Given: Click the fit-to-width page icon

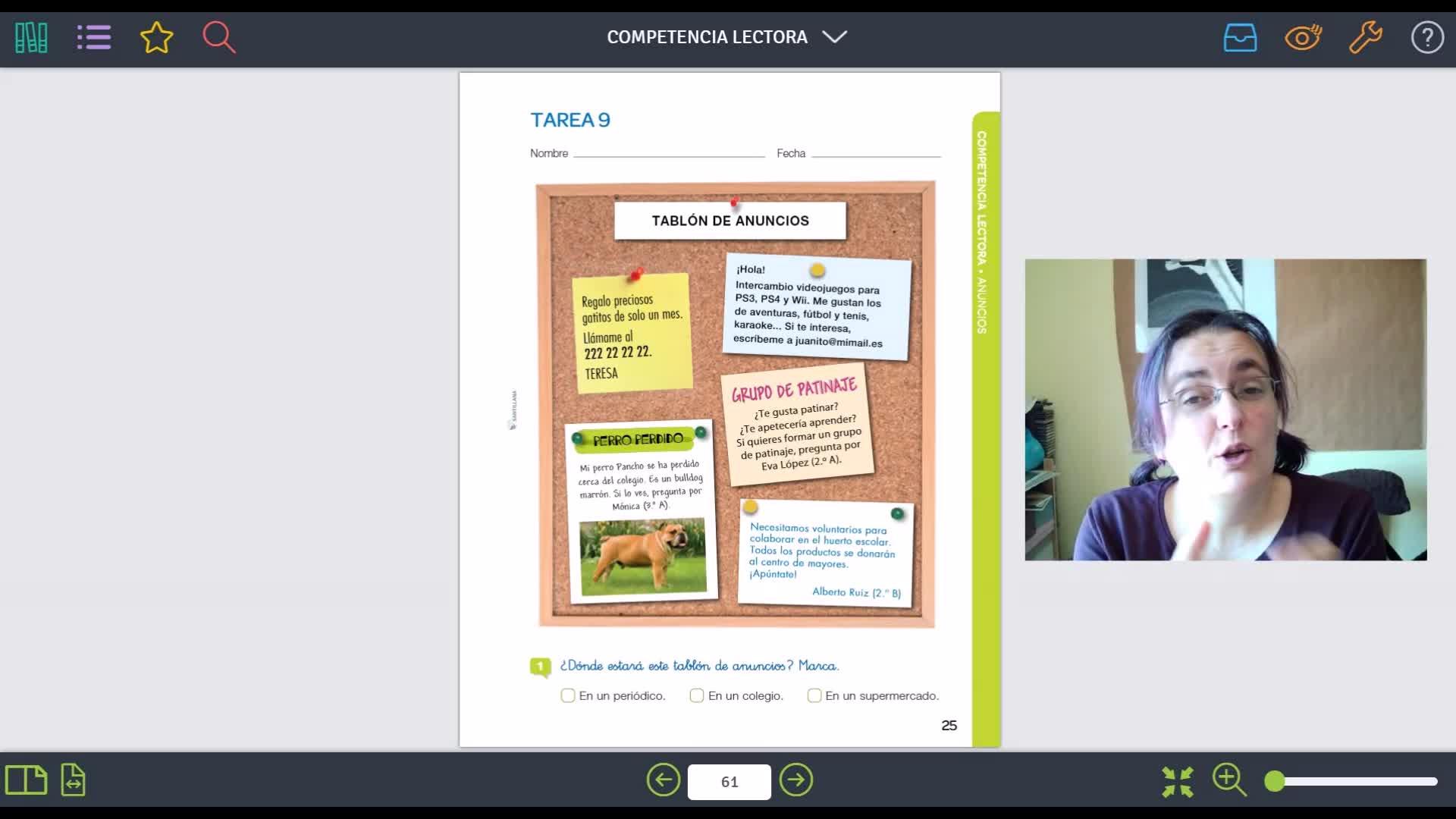Looking at the screenshot, I should pyautogui.click(x=74, y=780).
